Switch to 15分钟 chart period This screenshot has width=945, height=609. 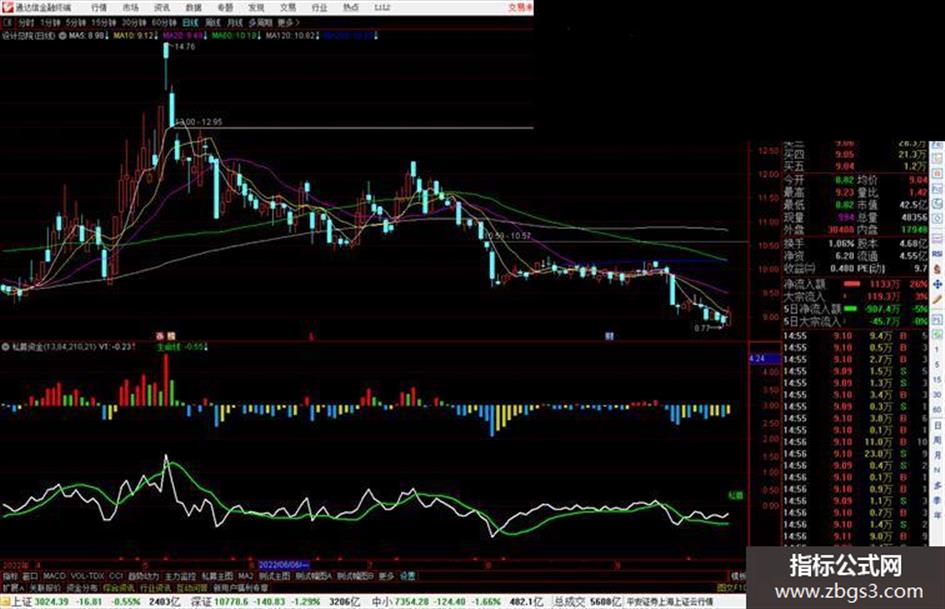click(104, 22)
